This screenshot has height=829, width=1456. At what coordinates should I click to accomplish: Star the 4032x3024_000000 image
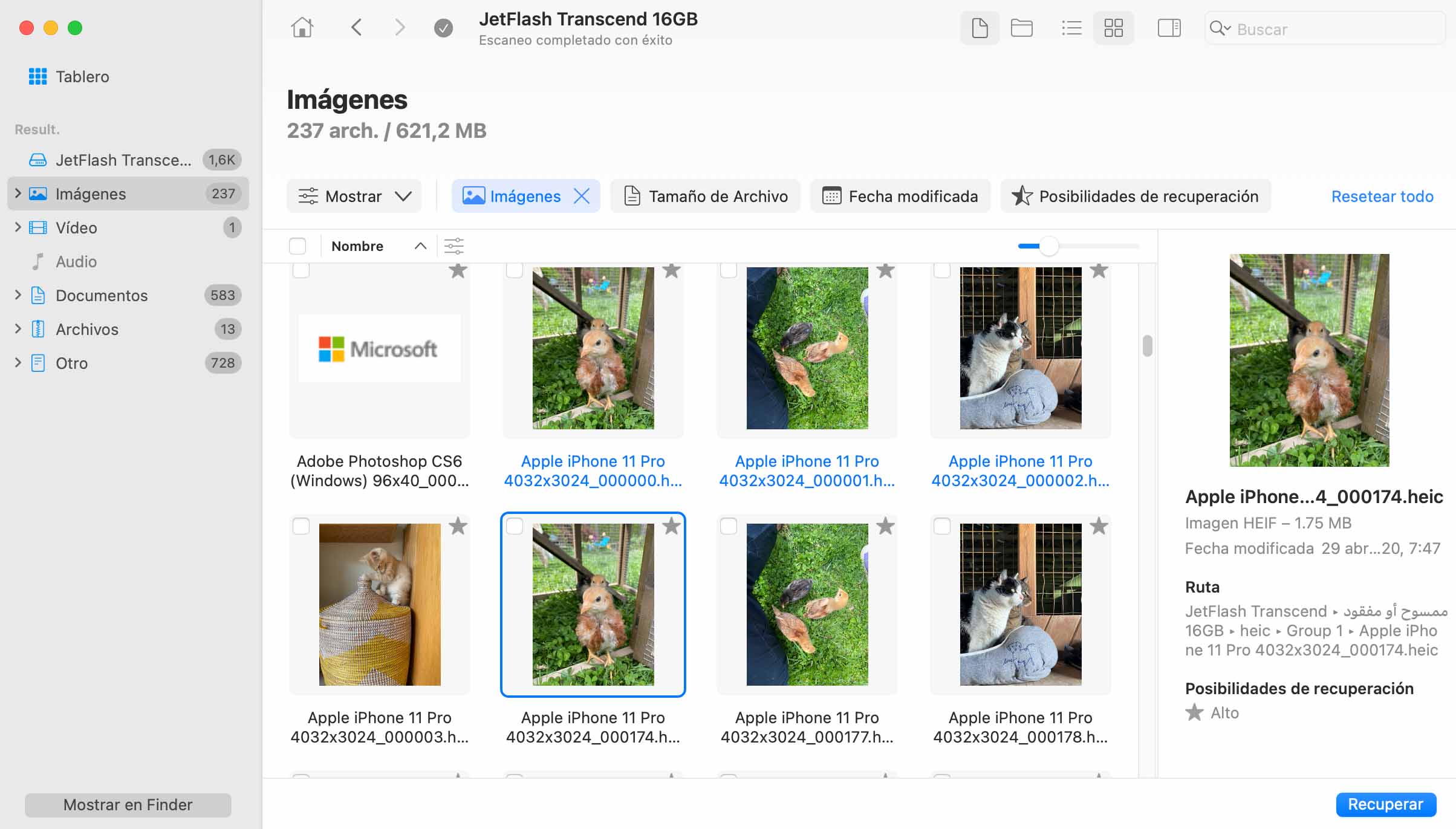[671, 270]
